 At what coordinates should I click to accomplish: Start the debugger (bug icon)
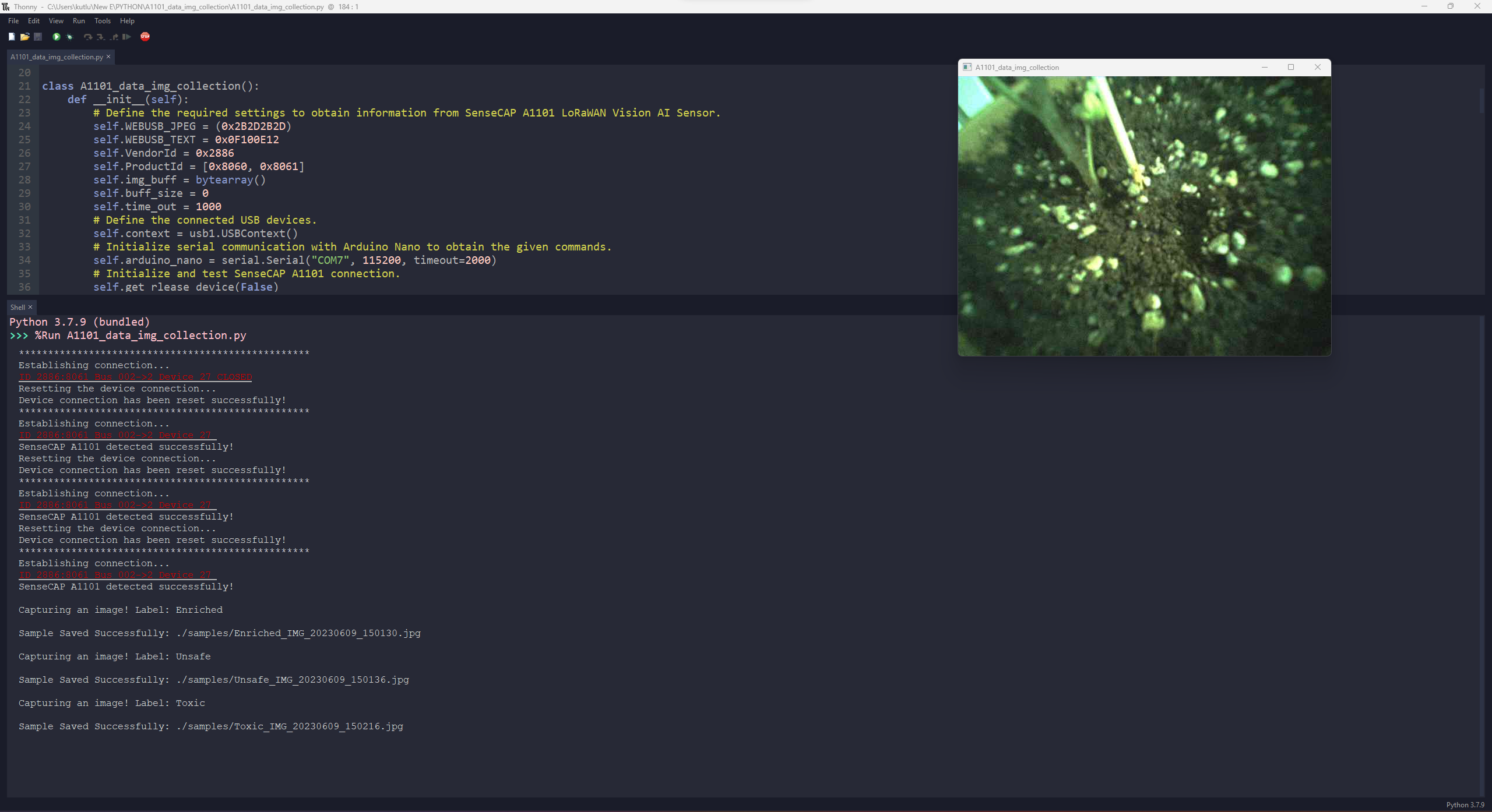point(69,37)
